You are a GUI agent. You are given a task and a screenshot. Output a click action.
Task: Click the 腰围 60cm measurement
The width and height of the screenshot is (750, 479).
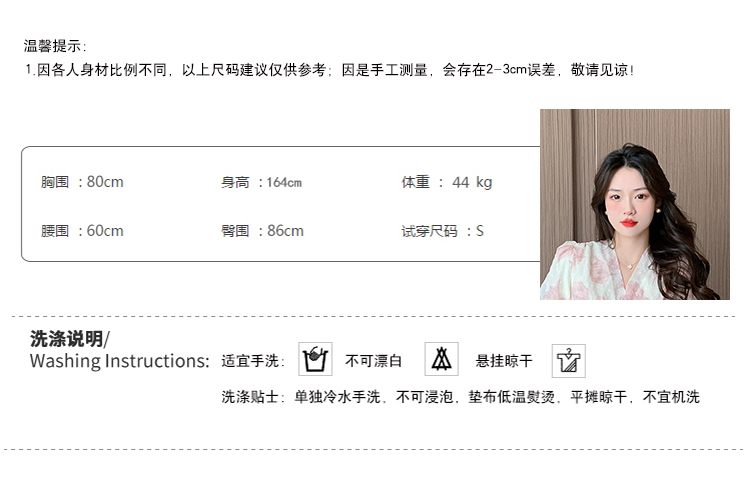[x=82, y=231]
